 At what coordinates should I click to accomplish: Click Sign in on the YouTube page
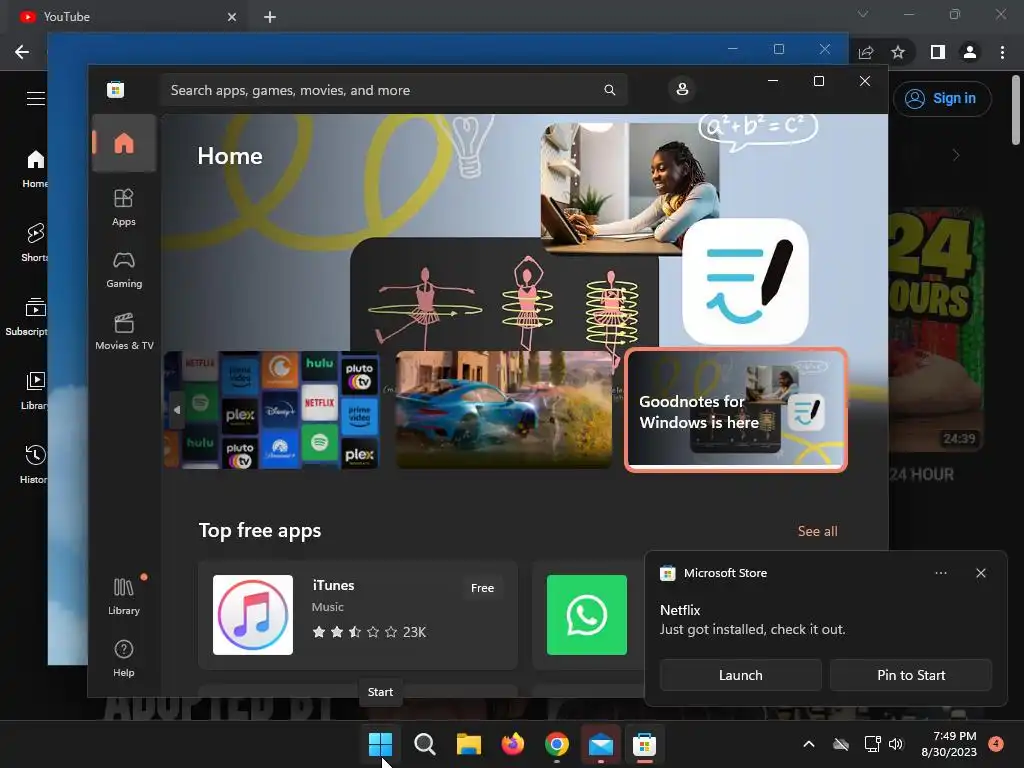point(942,99)
